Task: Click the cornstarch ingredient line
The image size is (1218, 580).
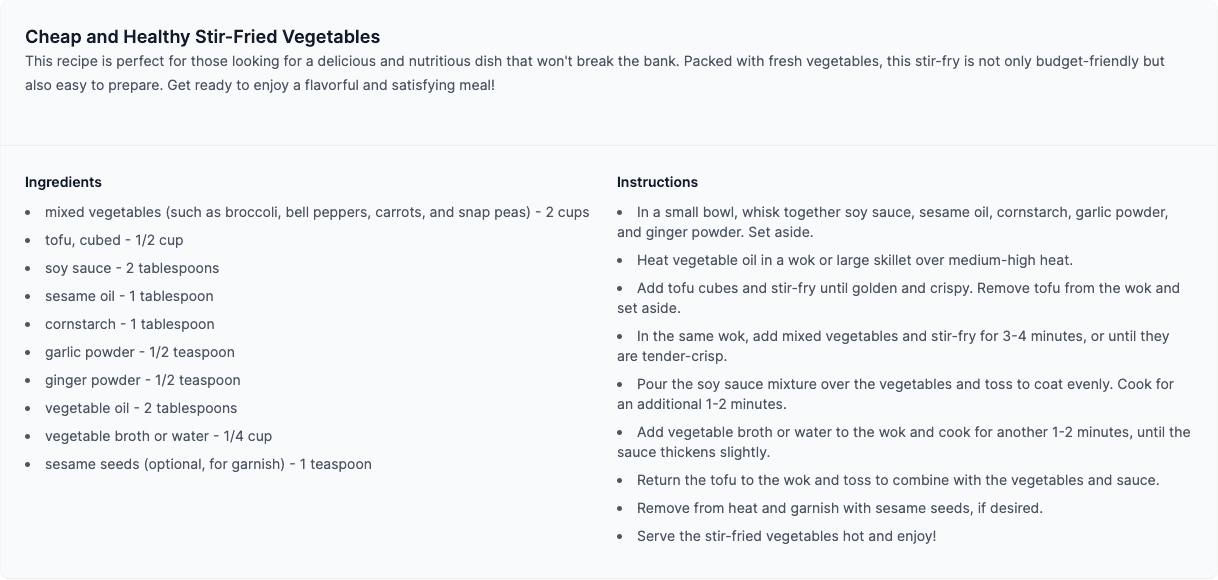Action: tap(130, 324)
